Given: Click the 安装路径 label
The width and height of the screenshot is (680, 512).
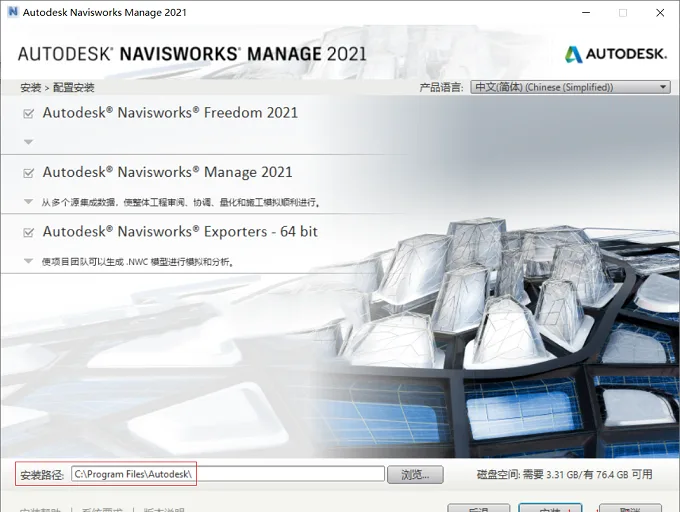Looking at the screenshot, I should point(42,475).
